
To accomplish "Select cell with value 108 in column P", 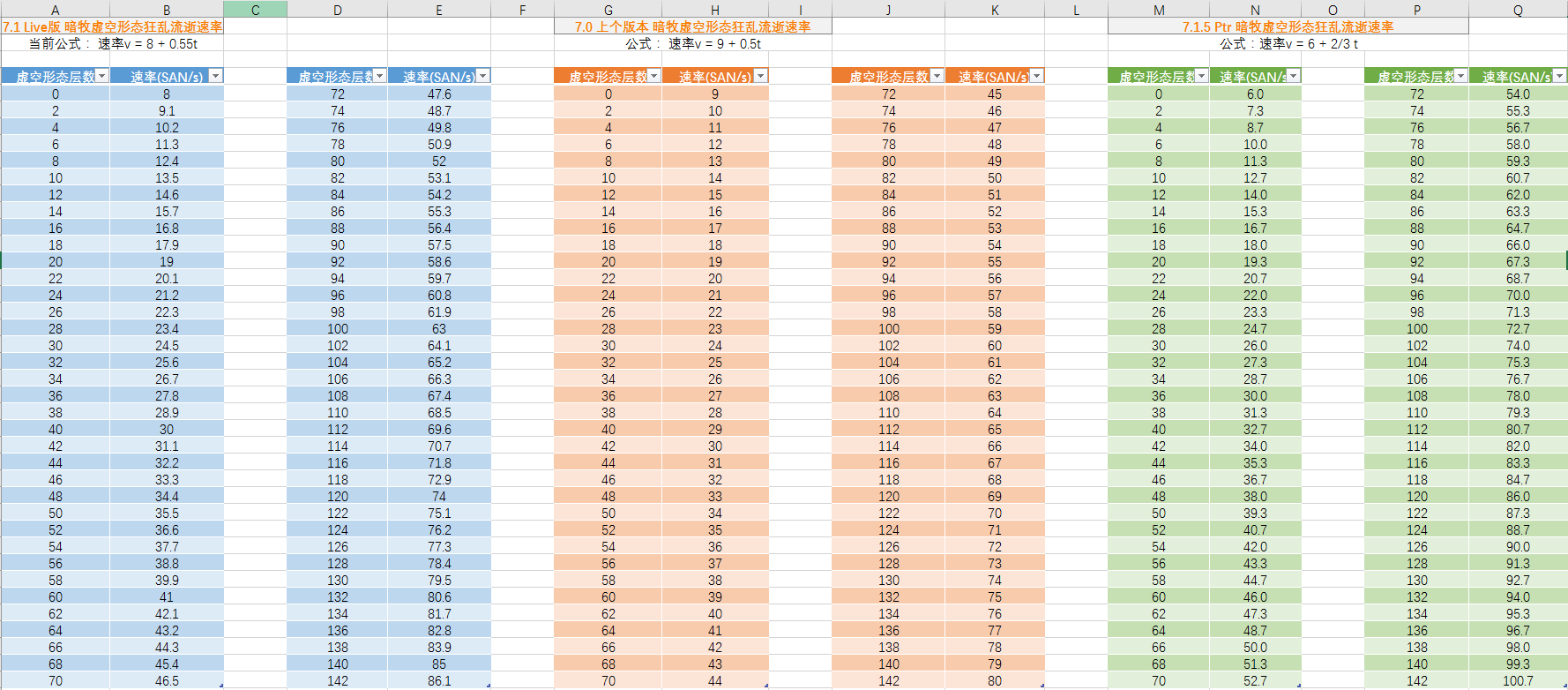I will point(1416,395).
